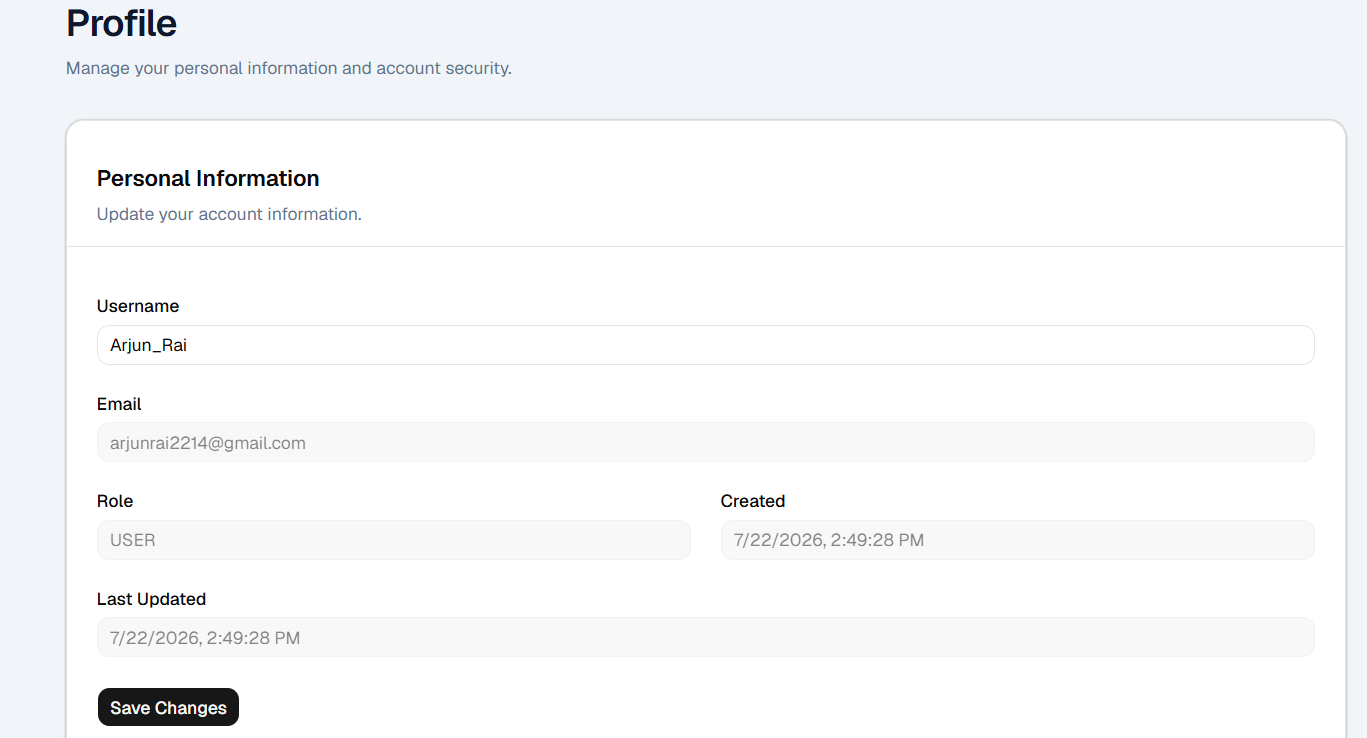
Task: Click the Username input field
Action: tap(705, 345)
